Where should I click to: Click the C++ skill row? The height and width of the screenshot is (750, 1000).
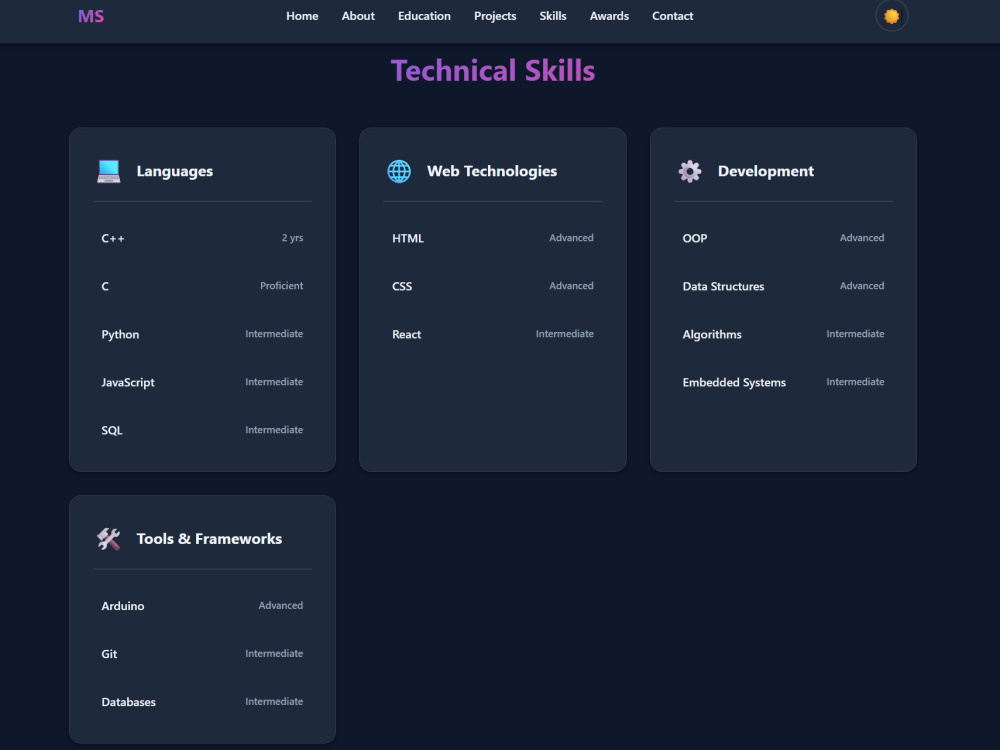click(x=202, y=238)
